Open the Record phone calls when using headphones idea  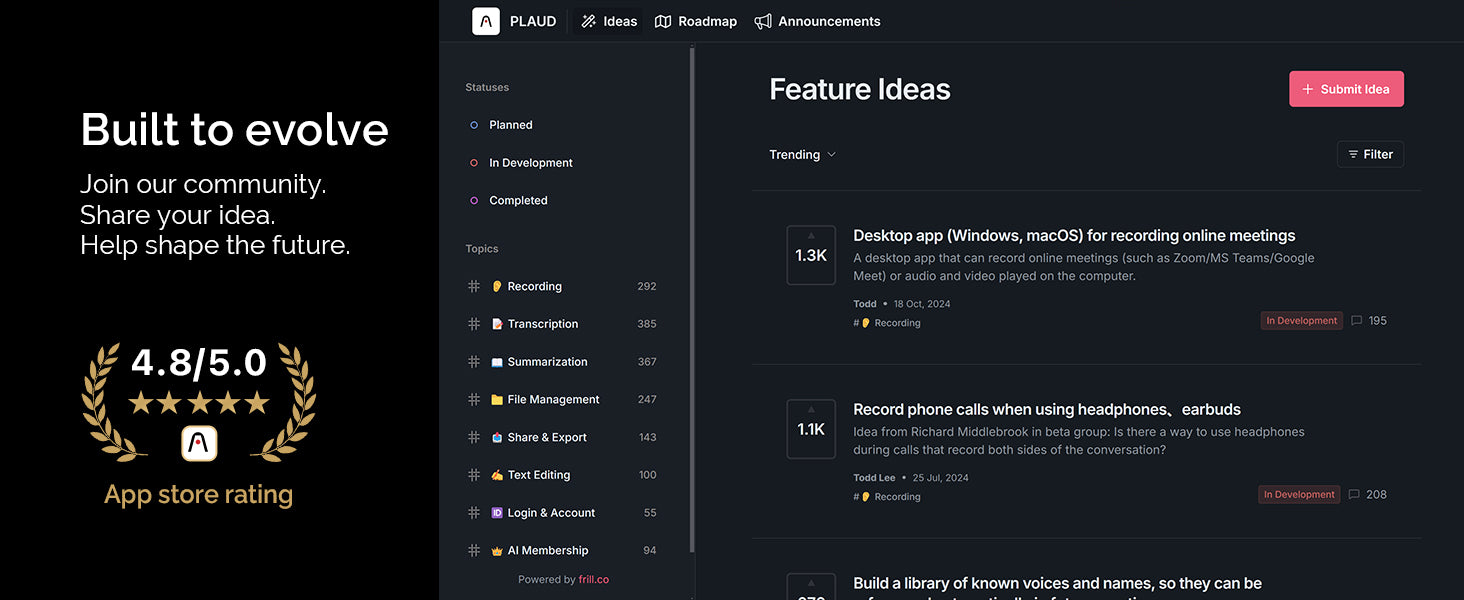1047,410
